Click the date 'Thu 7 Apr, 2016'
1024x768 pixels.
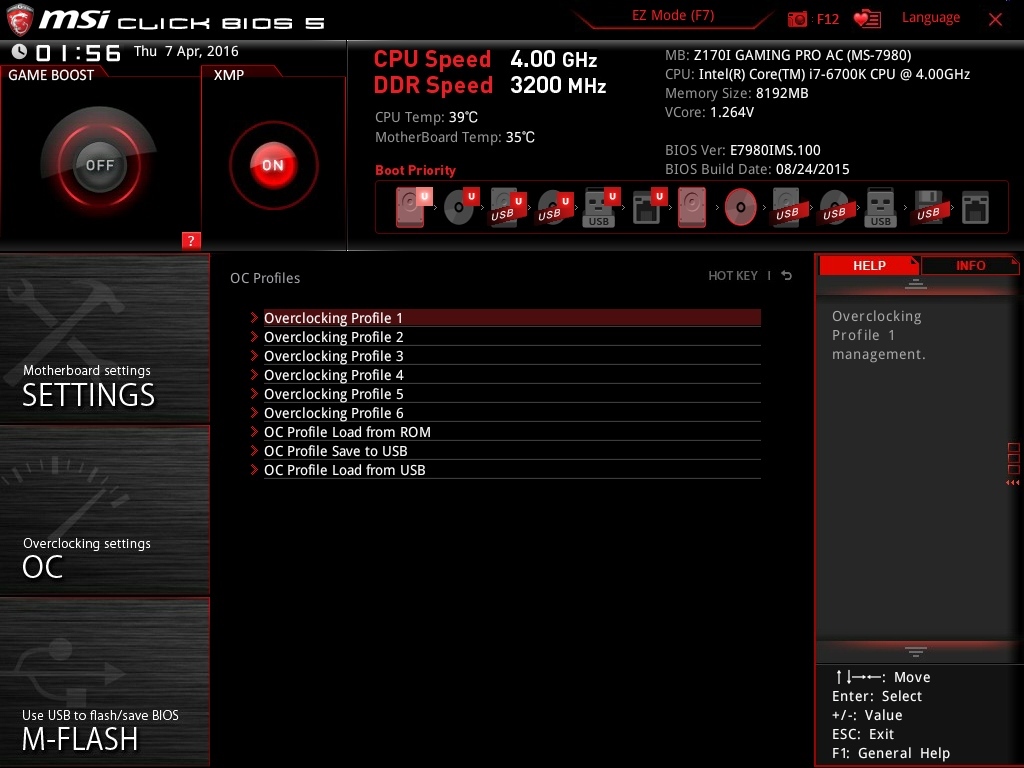click(186, 52)
